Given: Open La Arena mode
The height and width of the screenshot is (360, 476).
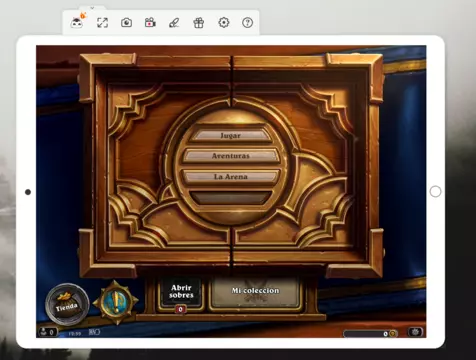Looking at the screenshot, I should [231, 177].
